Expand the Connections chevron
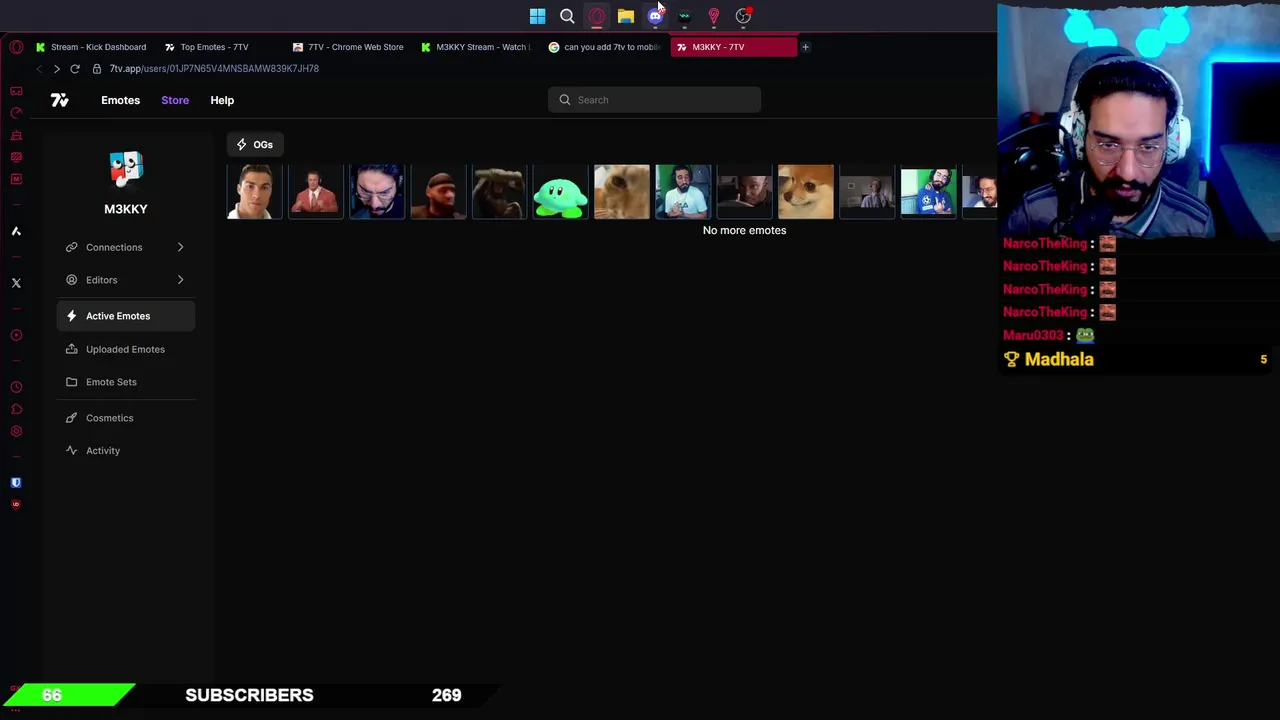 [180, 247]
